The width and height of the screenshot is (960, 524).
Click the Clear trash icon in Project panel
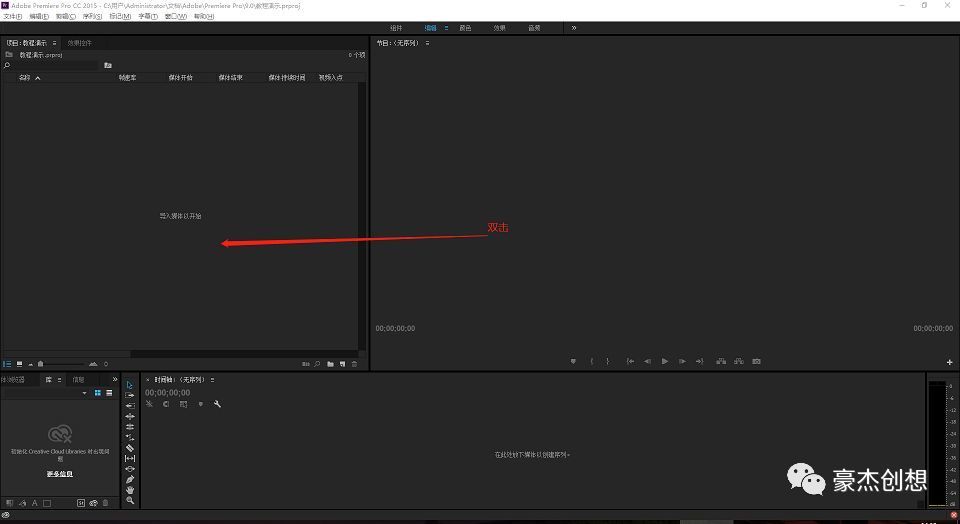354,364
